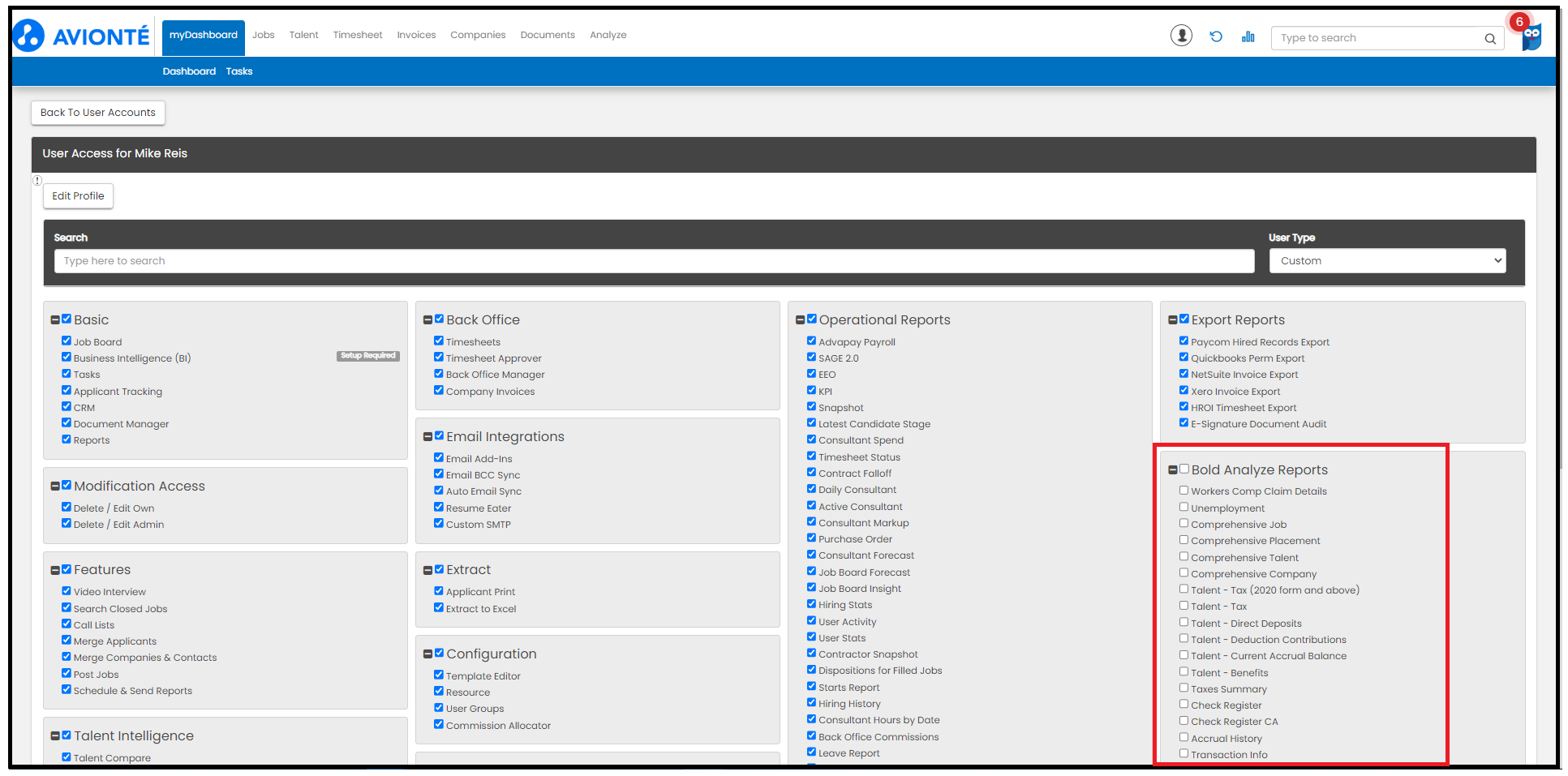
Task: Collapse the Basic section
Action: (x=55, y=320)
